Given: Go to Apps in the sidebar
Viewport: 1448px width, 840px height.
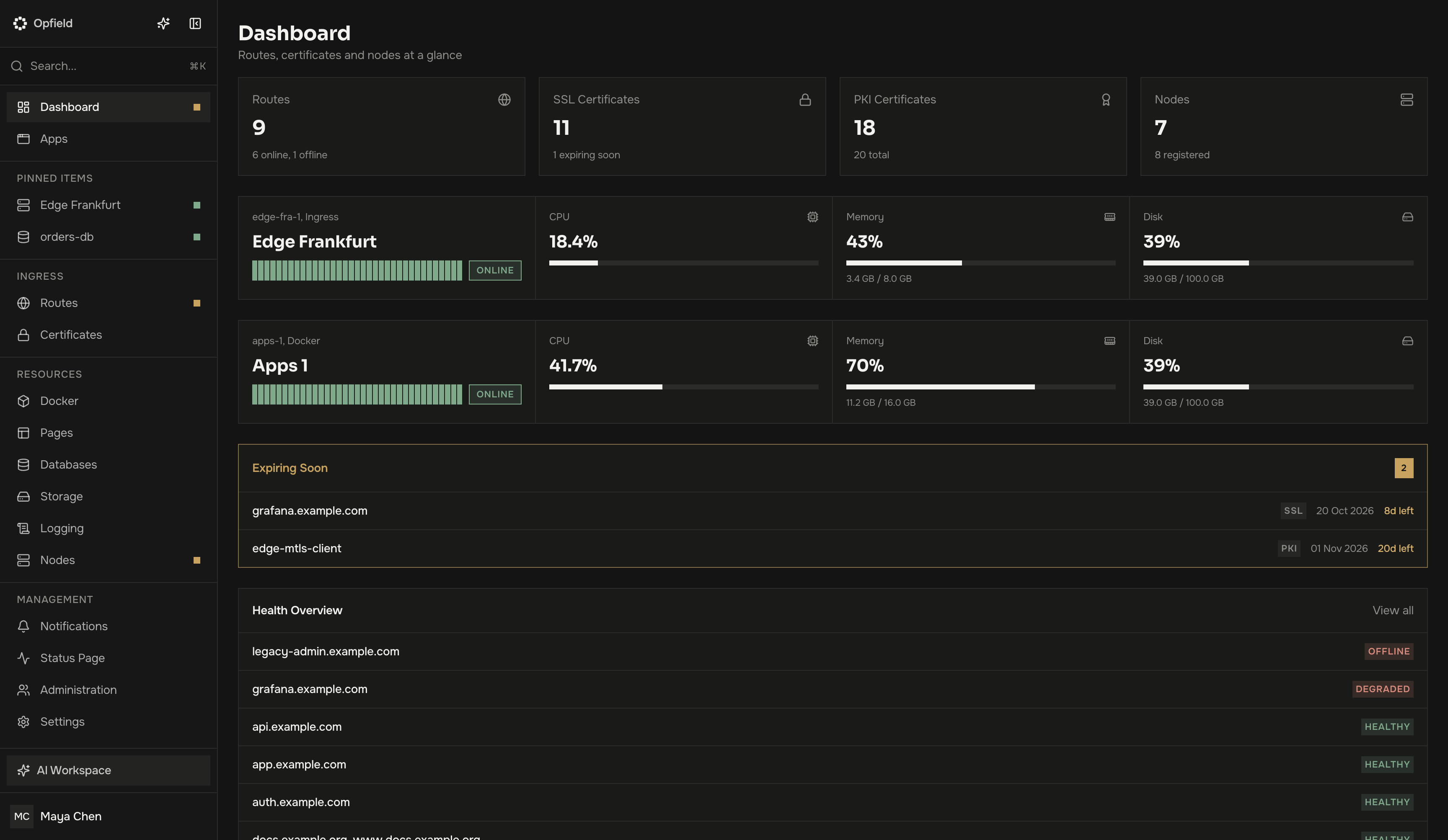Looking at the screenshot, I should tap(108, 139).
